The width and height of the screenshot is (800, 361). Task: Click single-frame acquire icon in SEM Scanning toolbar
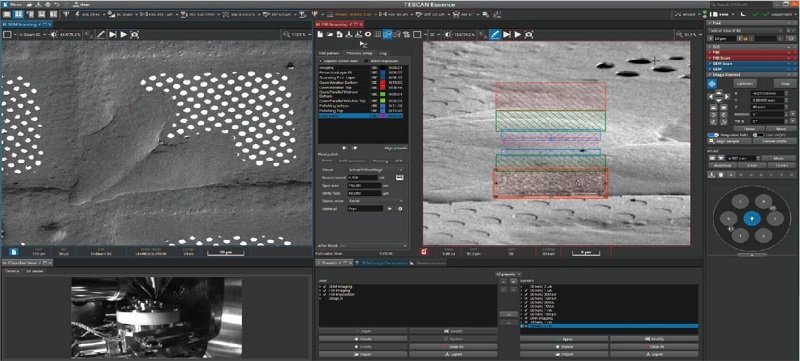[135, 35]
